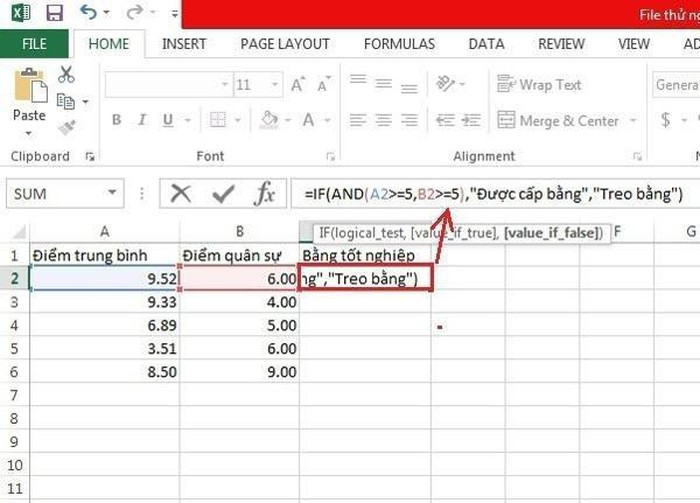Switch to the FORMULAS tab

(399, 44)
